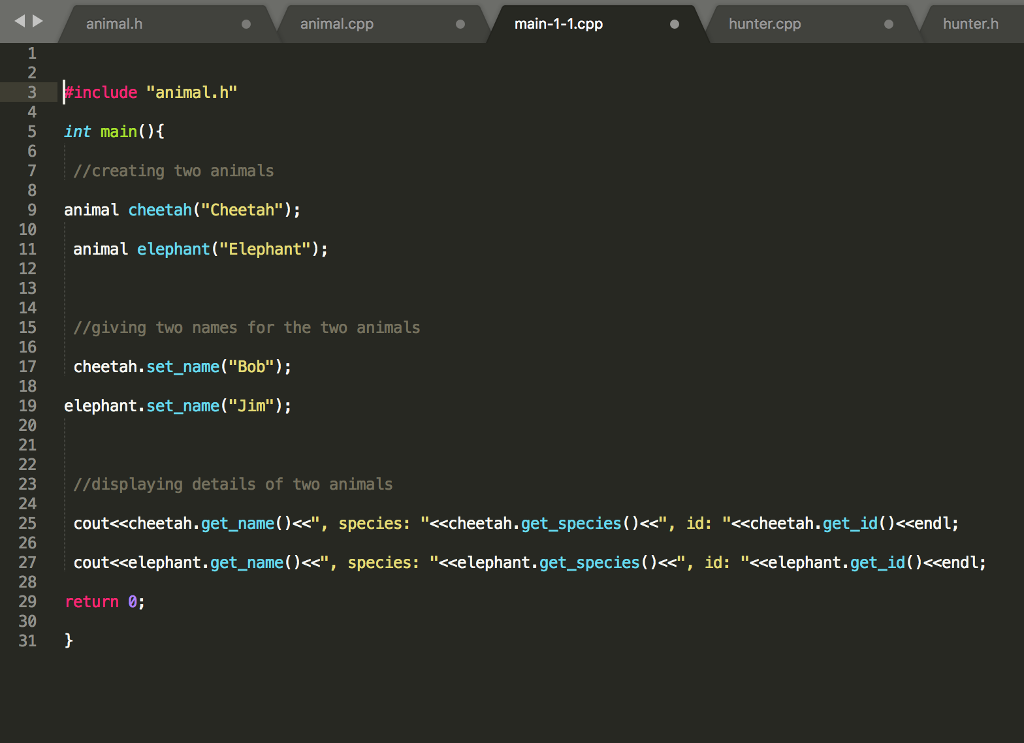Click the set_name call on the elephant line
Image resolution: width=1024 pixels, height=743 pixels.
click(183, 406)
